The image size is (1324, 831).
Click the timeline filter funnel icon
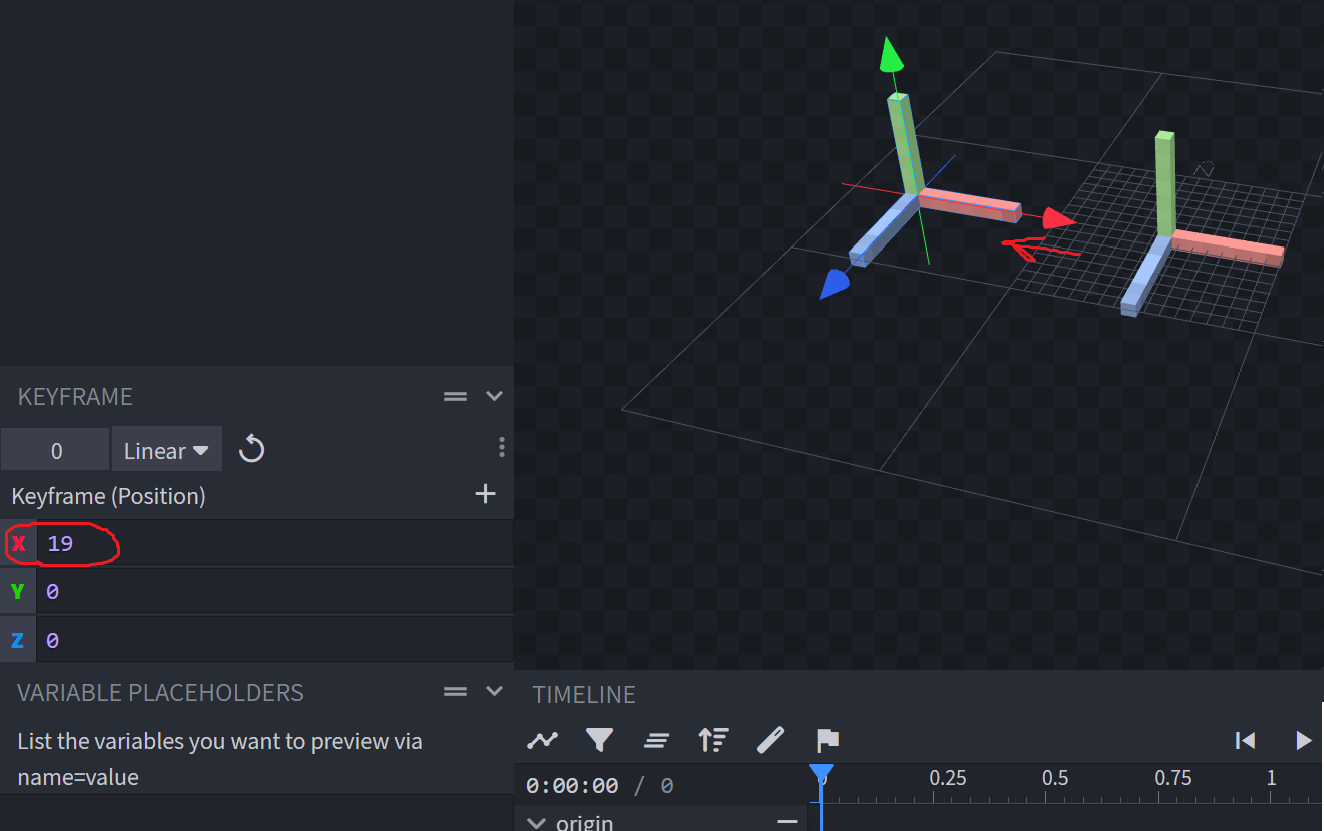pos(599,740)
